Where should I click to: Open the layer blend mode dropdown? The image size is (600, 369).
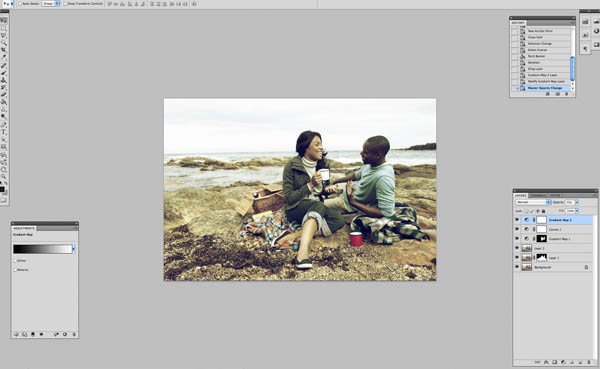pos(533,202)
